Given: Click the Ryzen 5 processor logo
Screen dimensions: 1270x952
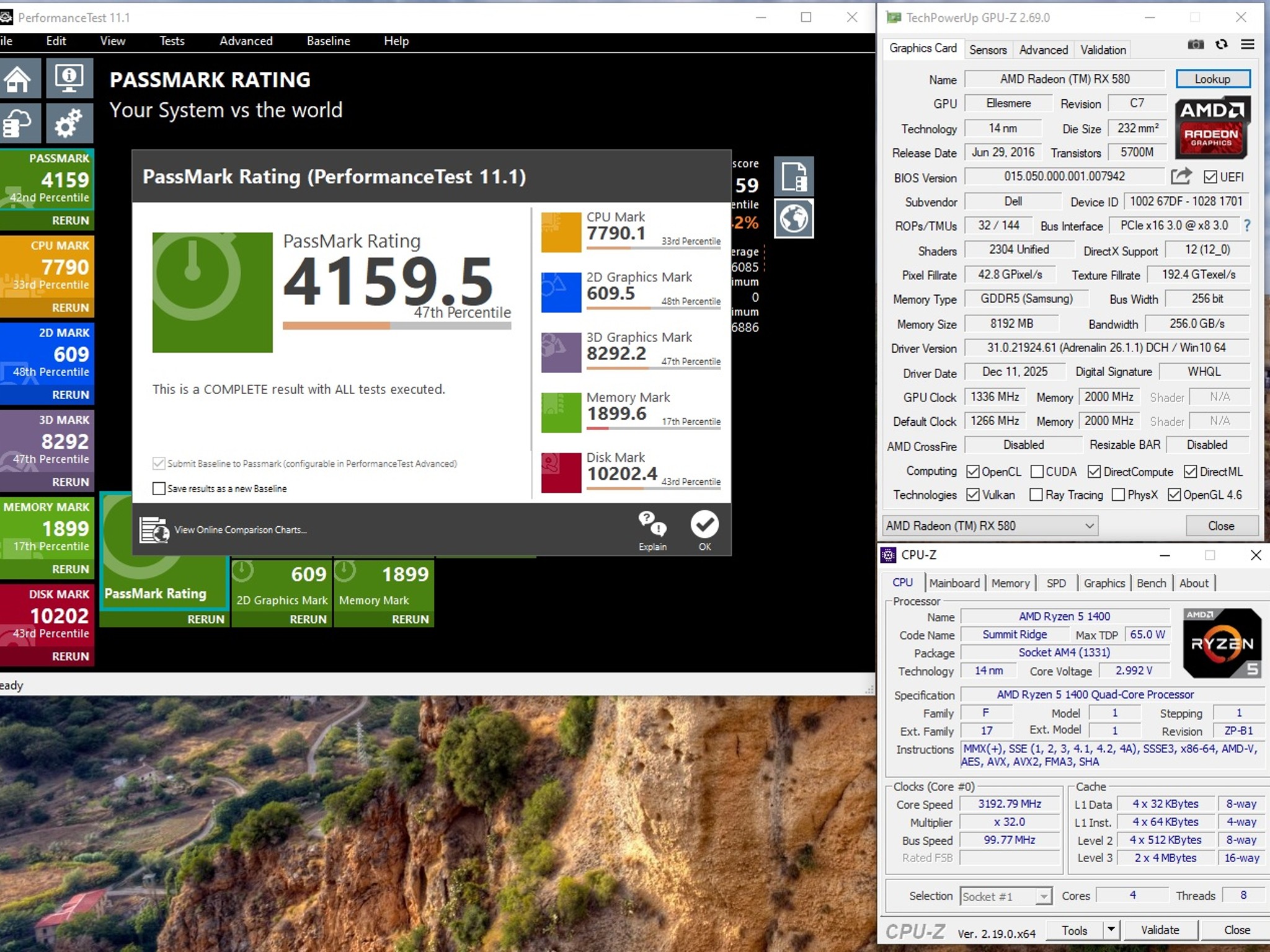Looking at the screenshot, I should (1222, 643).
